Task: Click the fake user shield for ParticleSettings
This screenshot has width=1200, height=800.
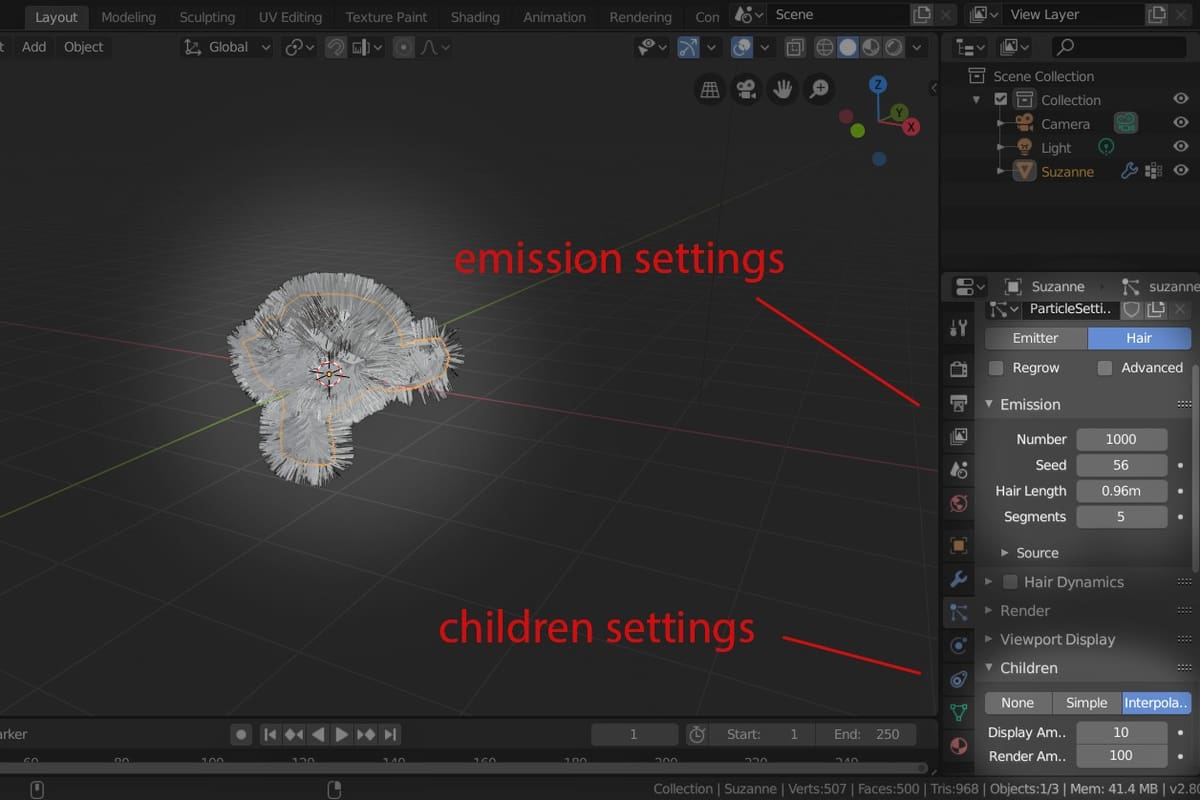Action: coord(1132,309)
